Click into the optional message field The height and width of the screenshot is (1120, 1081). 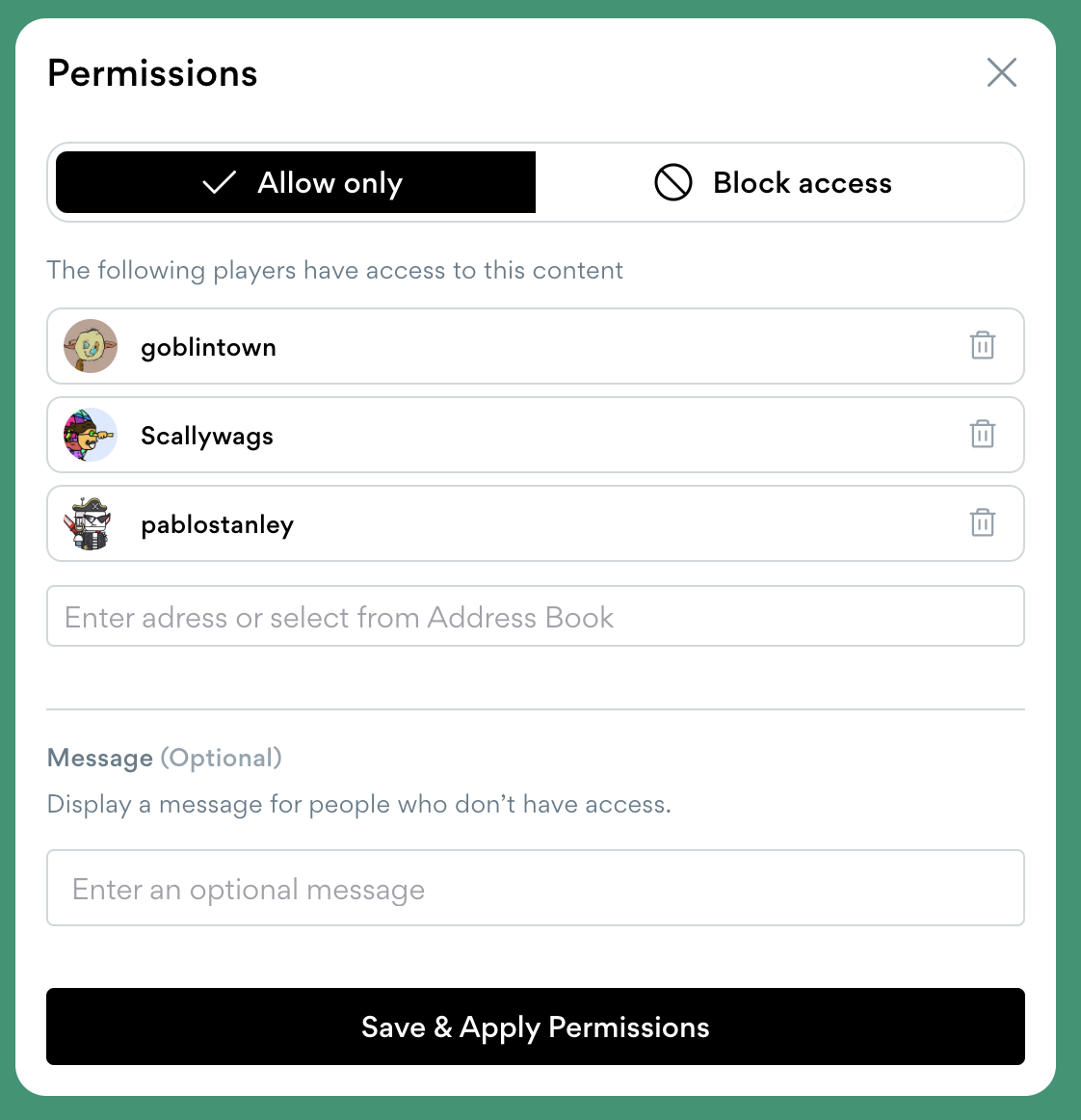coord(535,889)
